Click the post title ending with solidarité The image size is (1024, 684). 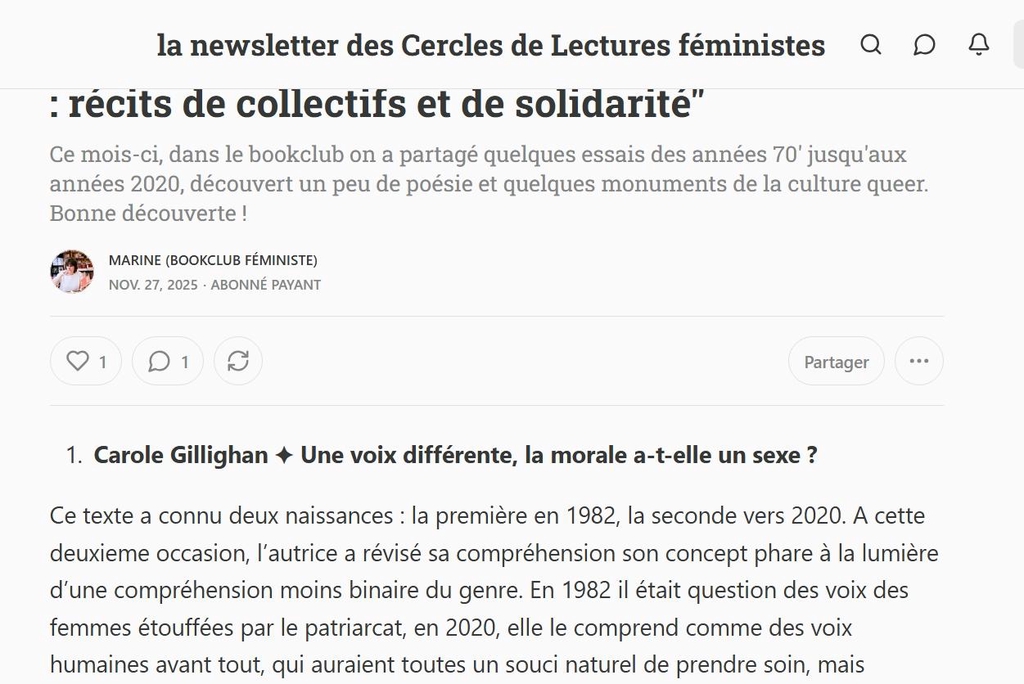pyautogui.click(x=372, y=103)
